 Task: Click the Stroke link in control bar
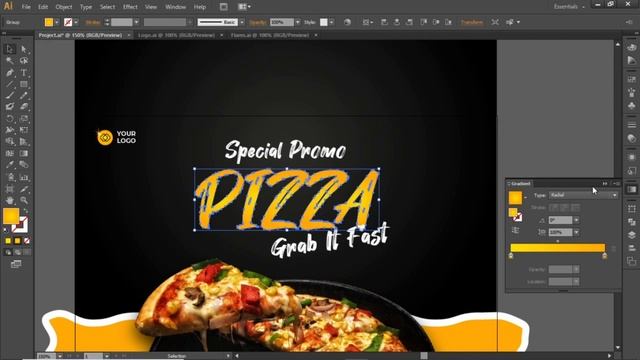click(93, 22)
